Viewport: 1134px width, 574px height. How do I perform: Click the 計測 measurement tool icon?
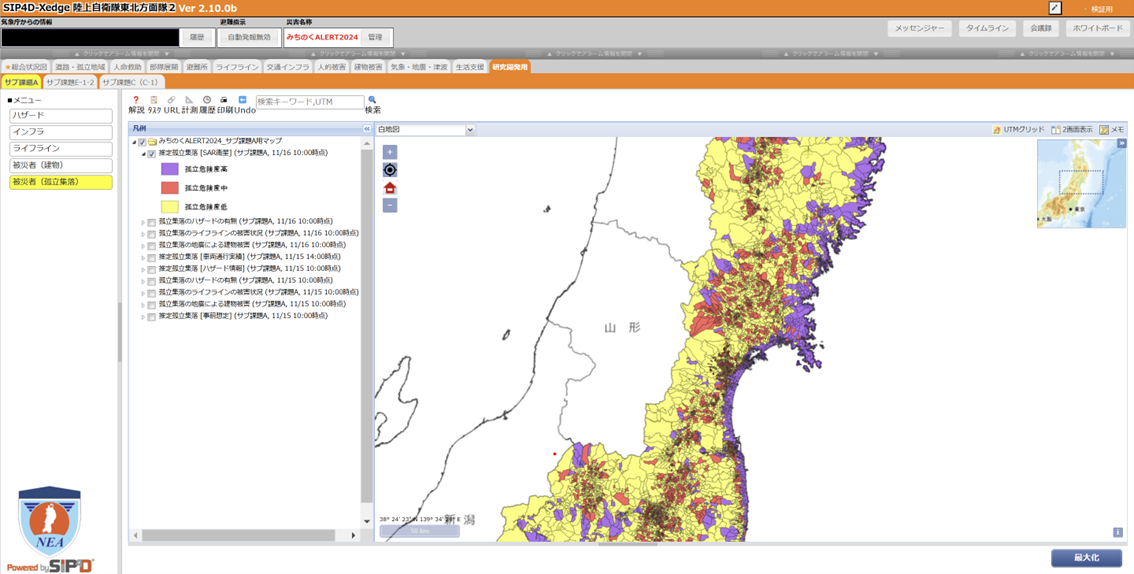pyautogui.click(x=190, y=100)
